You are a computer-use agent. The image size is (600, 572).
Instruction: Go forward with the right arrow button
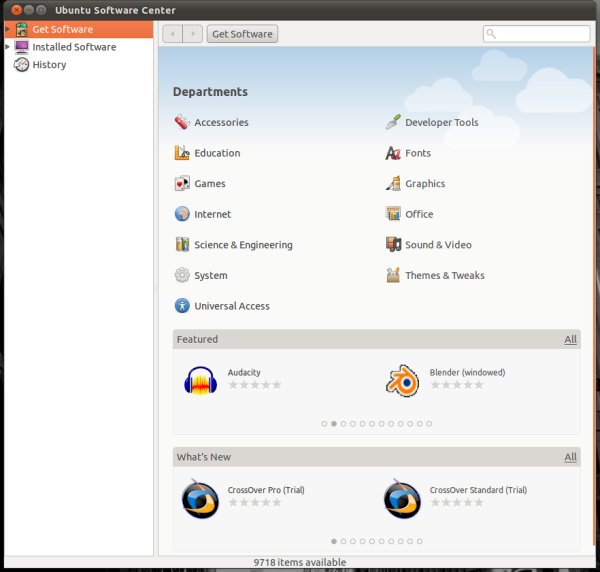pyautogui.click(x=193, y=34)
